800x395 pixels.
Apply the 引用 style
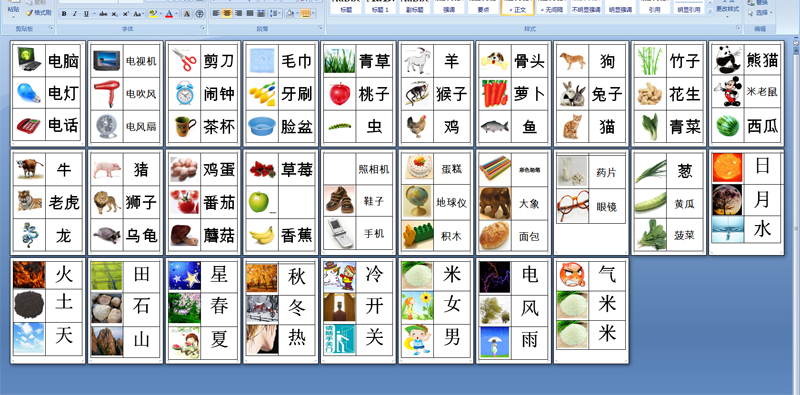click(655, 7)
